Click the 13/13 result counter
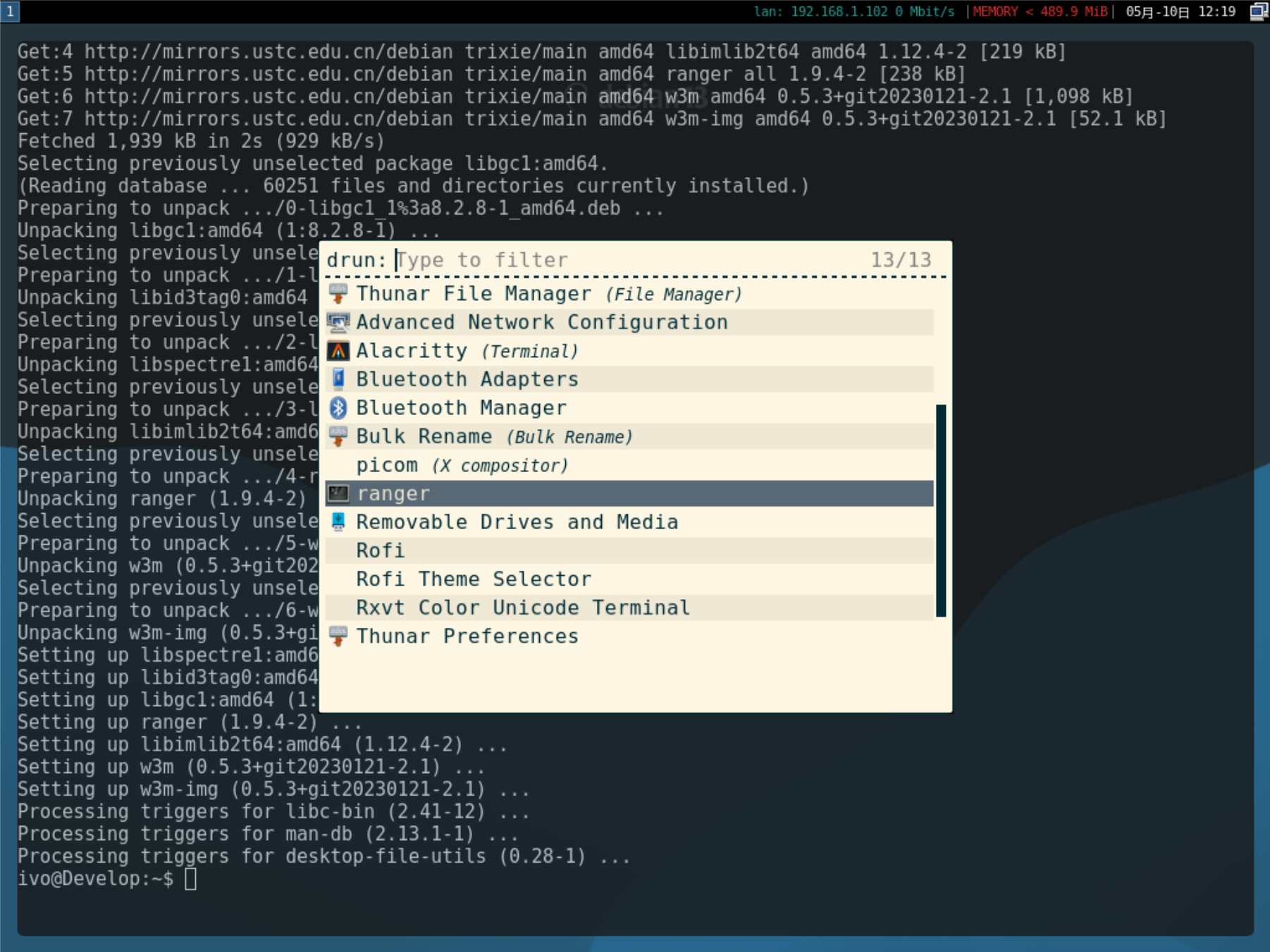 pyautogui.click(x=901, y=260)
